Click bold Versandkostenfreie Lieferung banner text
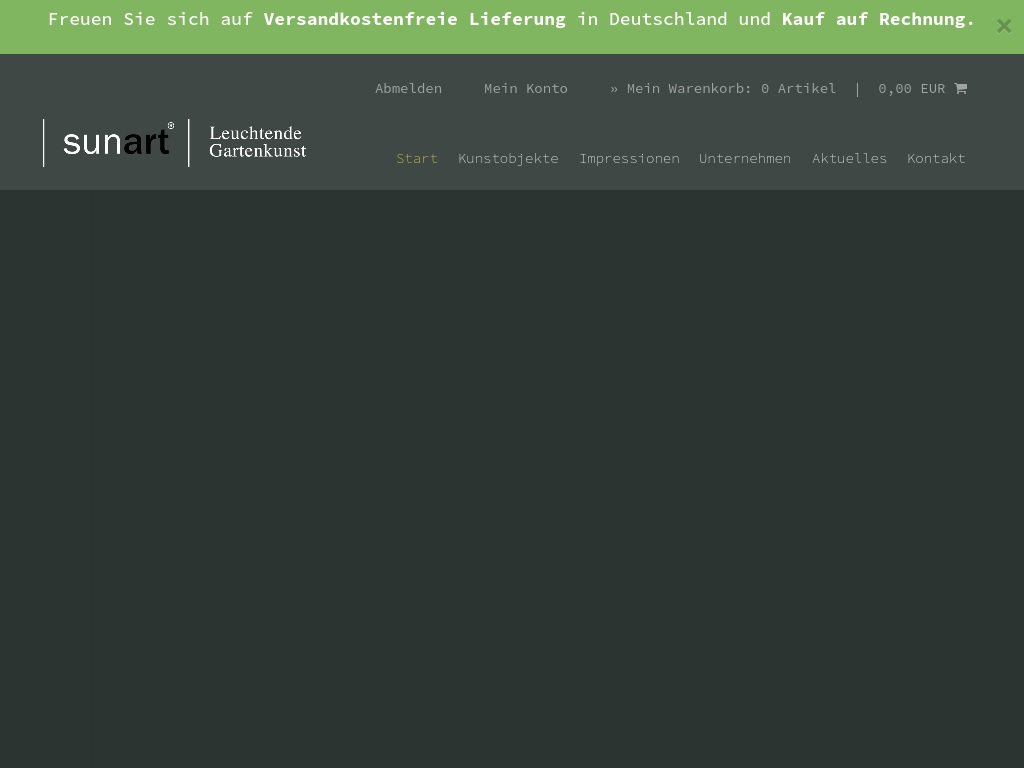Image resolution: width=1024 pixels, height=768 pixels. pos(414,19)
